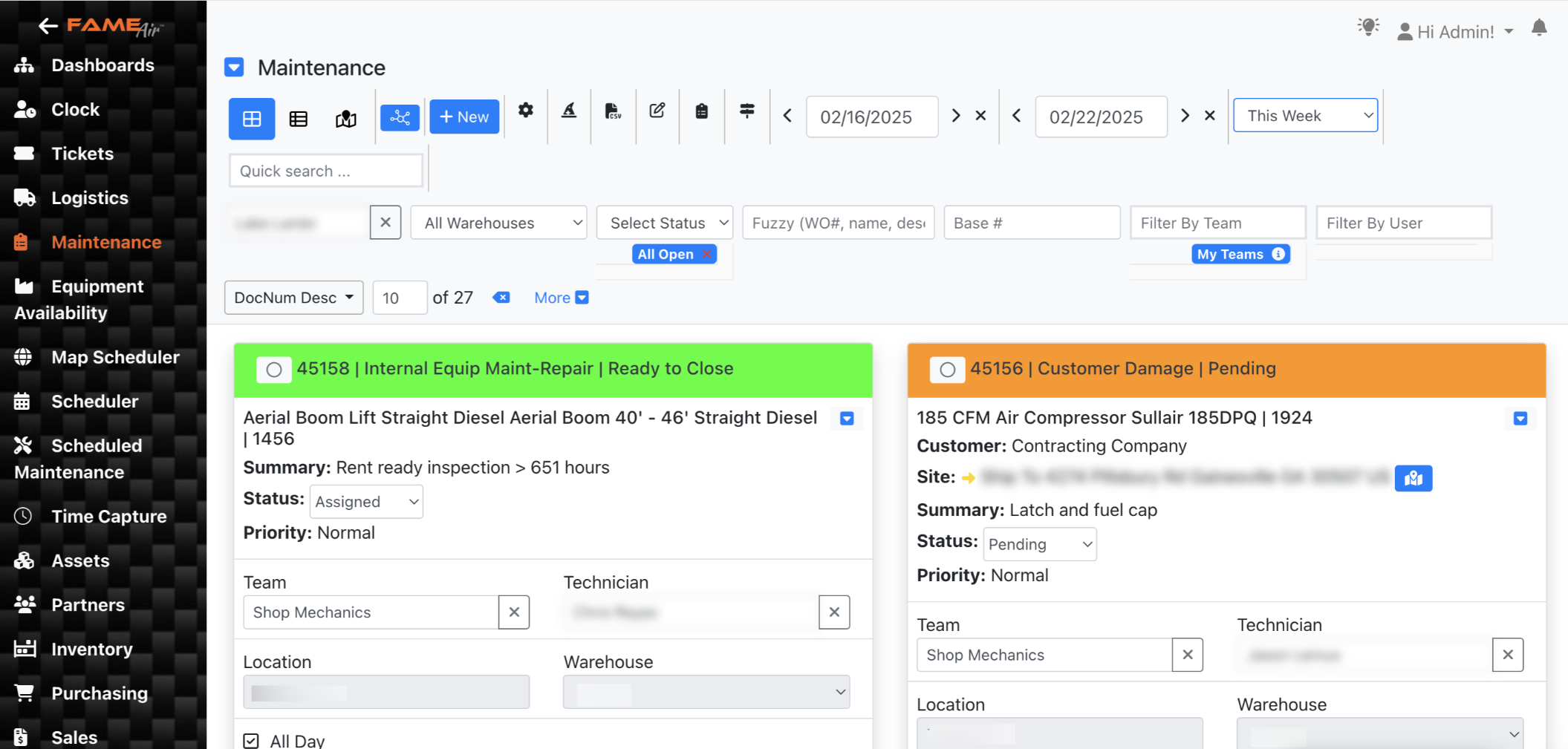1568x749 pixels.
Task: Toggle the All Day checkbox
Action: (252, 740)
